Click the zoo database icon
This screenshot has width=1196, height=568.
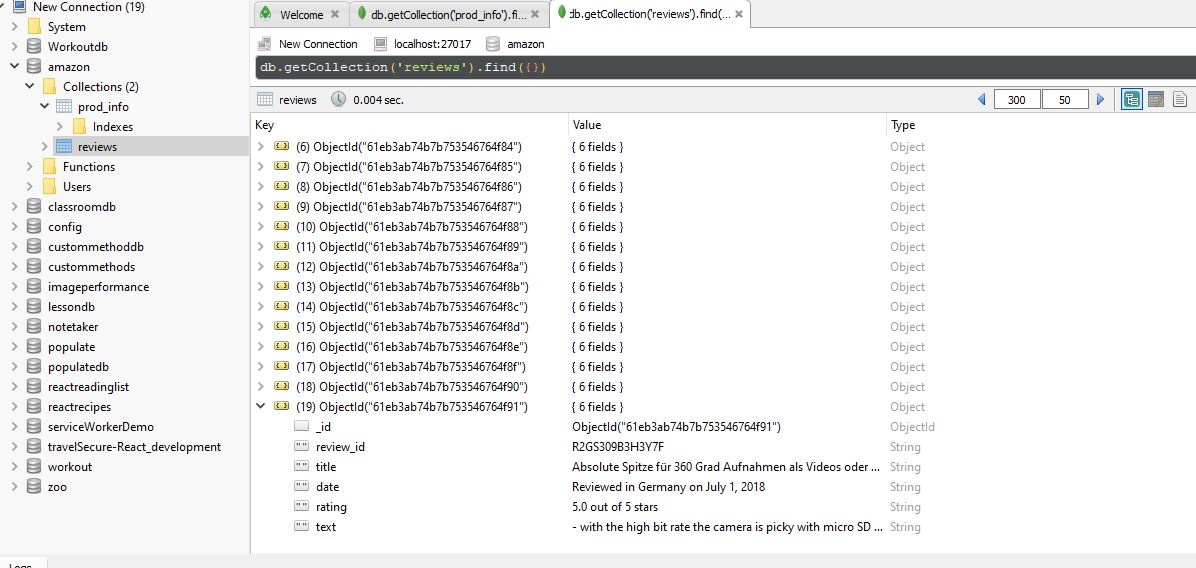pyautogui.click(x=34, y=486)
